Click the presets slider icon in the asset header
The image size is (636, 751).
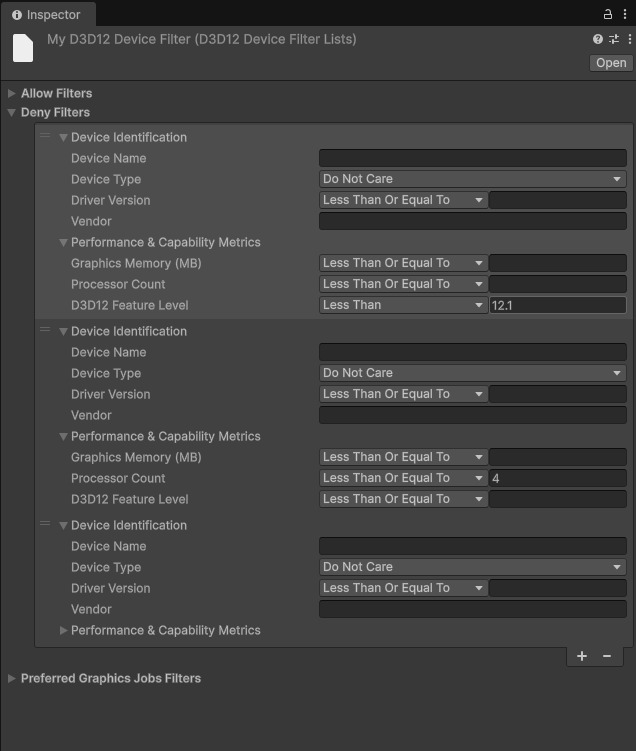click(x=613, y=40)
